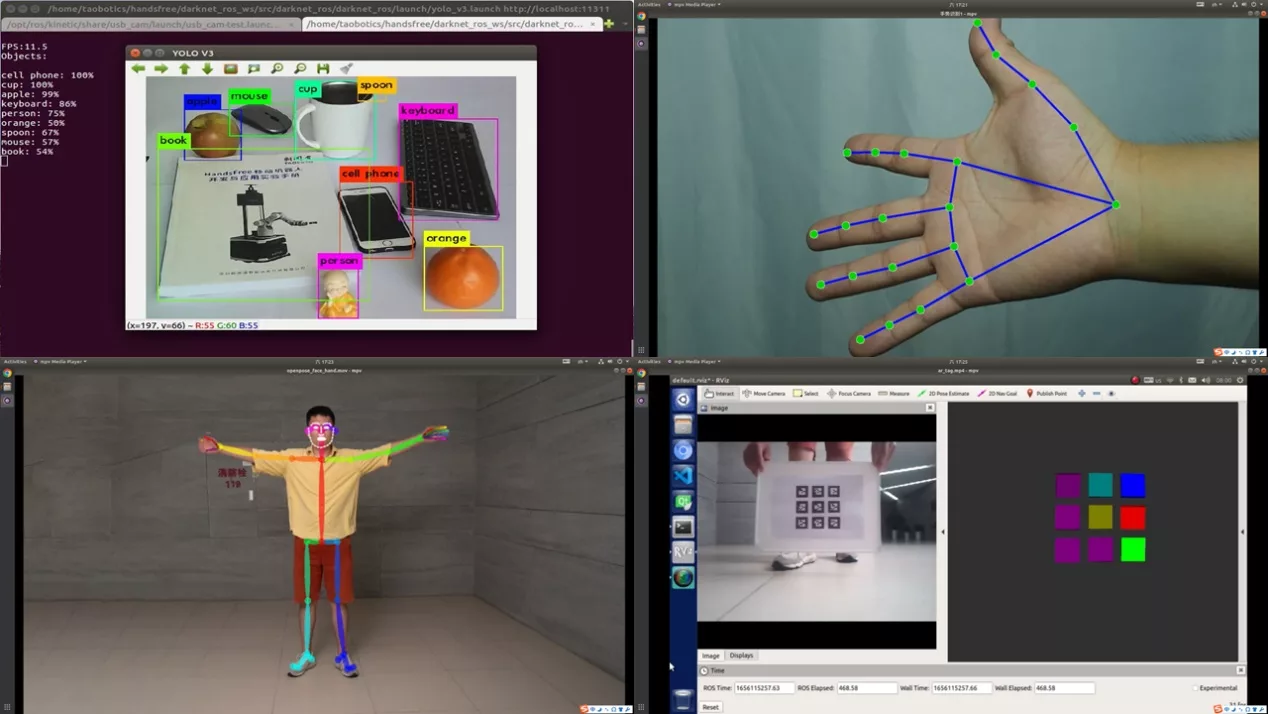This screenshot has width=1268, height=714.
Task: Select the Interact tool in RViz
Action: coord(721,393)
